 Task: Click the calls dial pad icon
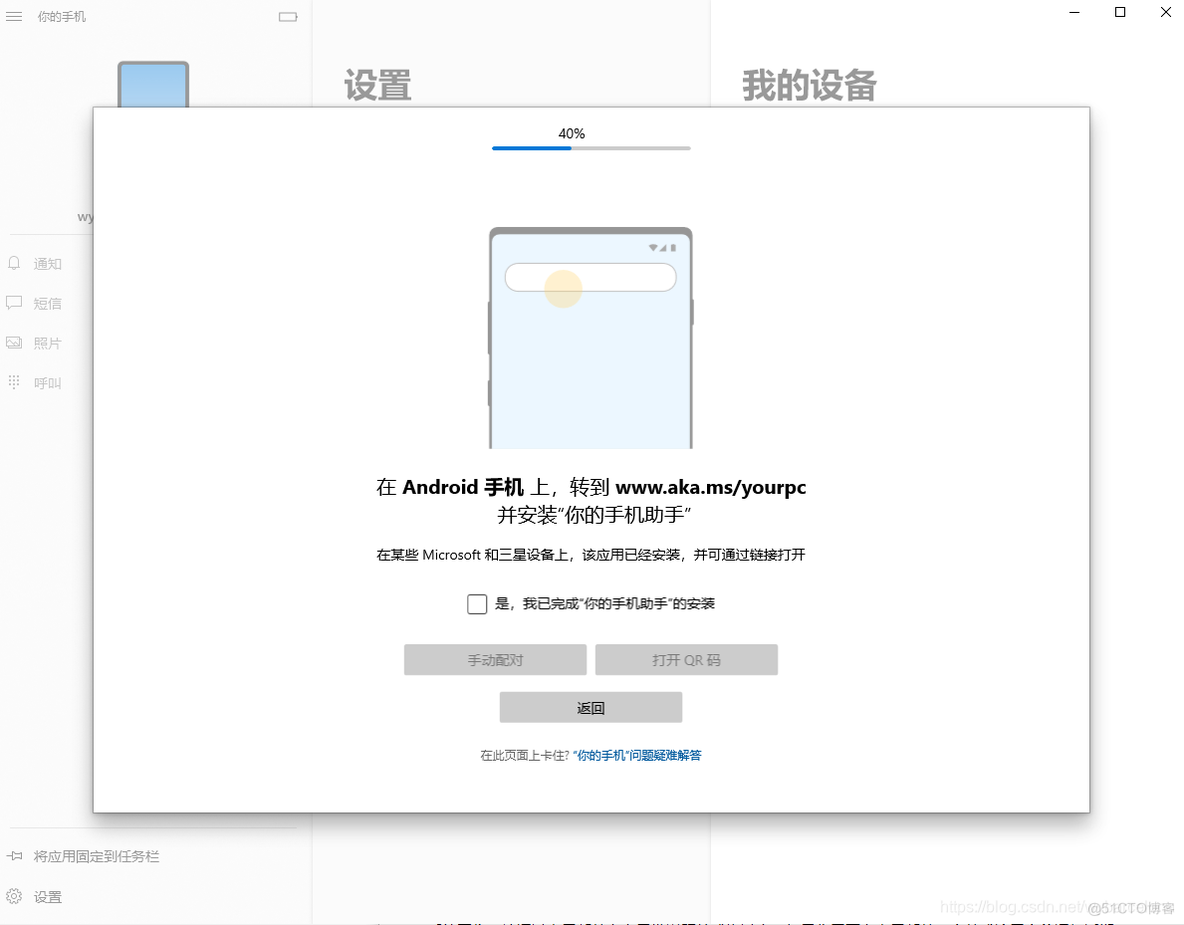click(x=14, y=382)
